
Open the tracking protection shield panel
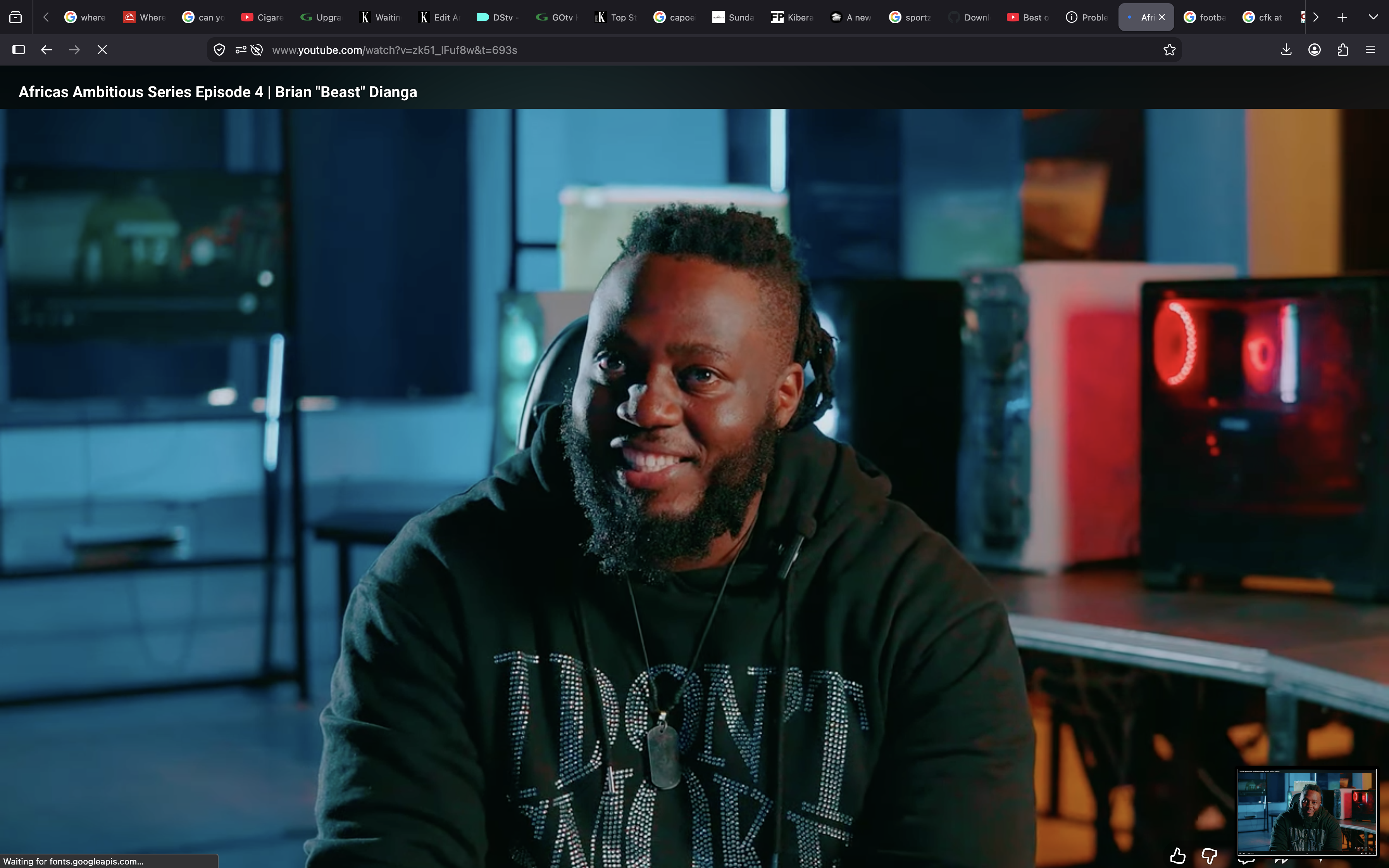(x=219, y=50)
